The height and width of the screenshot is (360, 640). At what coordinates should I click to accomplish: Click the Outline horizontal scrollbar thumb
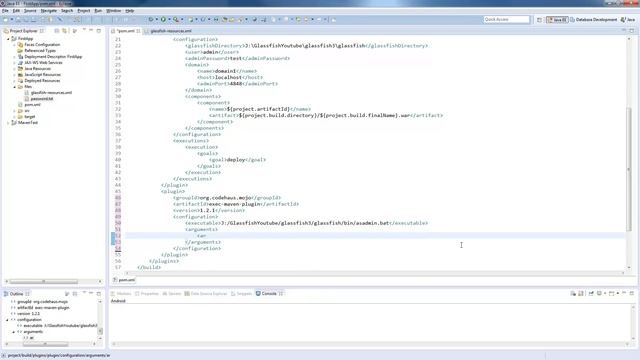click(x=45, y=344)
